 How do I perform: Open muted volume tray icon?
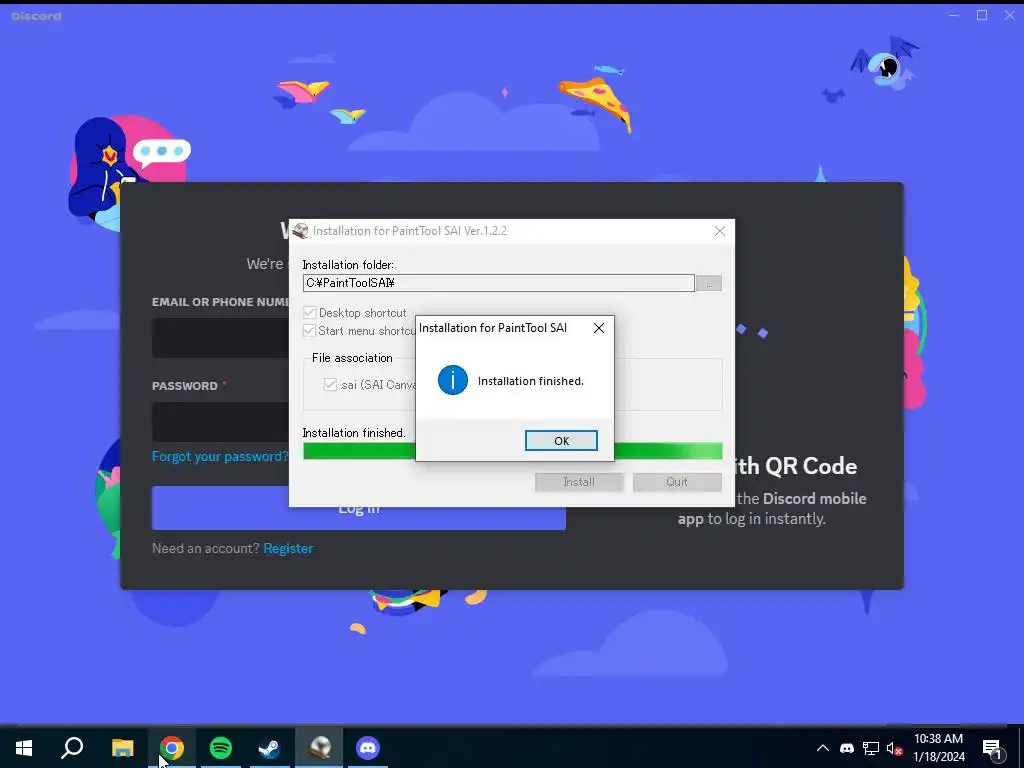[x=895, y=748]
